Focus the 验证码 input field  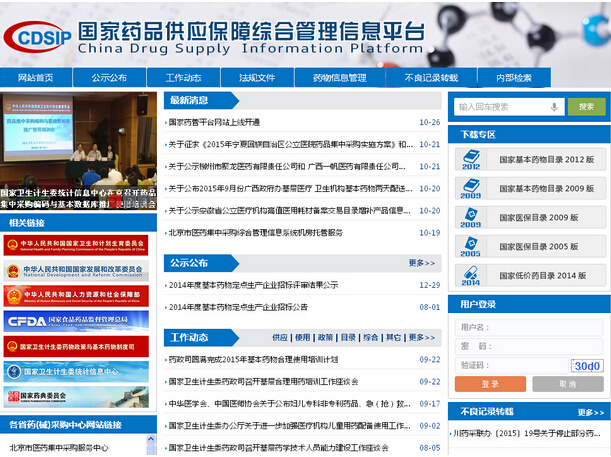pyautogui.click(x=512, y=365)
